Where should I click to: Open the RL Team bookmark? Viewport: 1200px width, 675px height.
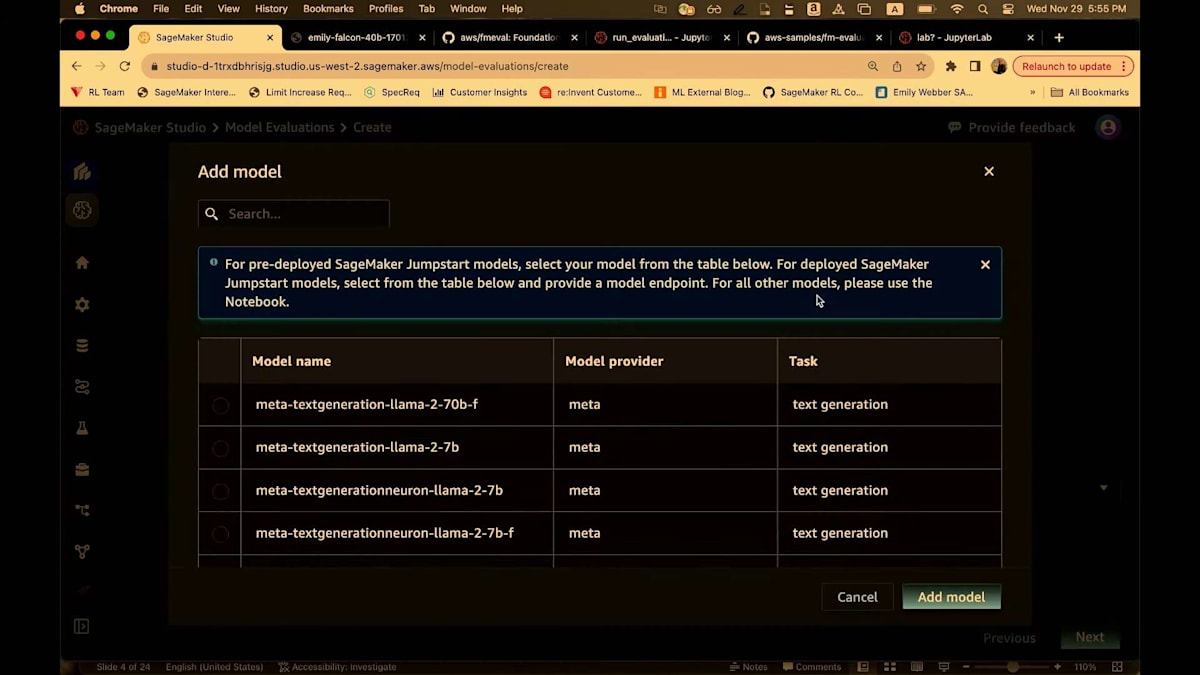[x=98, y=92]
